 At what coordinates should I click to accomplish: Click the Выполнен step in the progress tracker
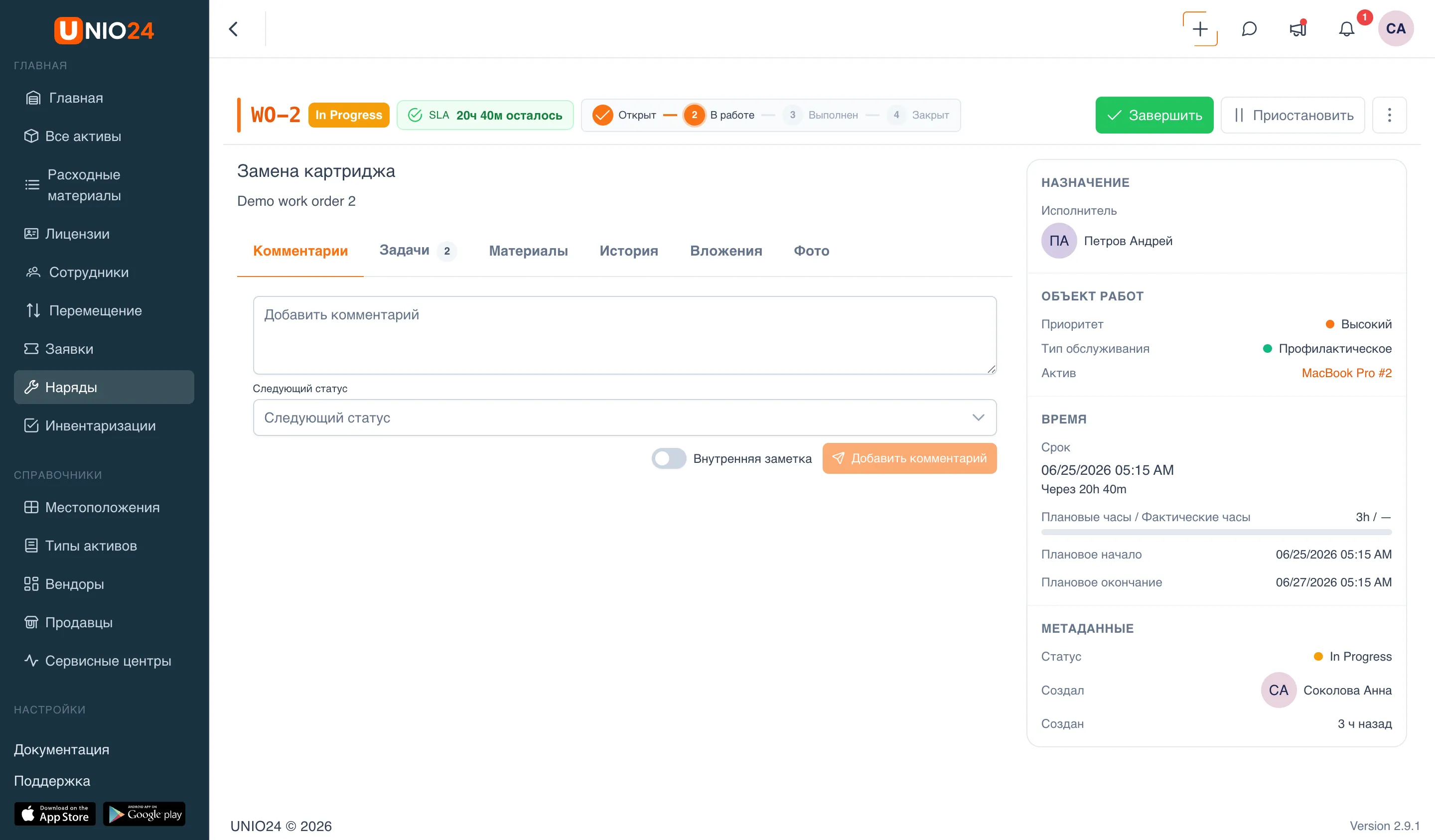tap(820, 115)
